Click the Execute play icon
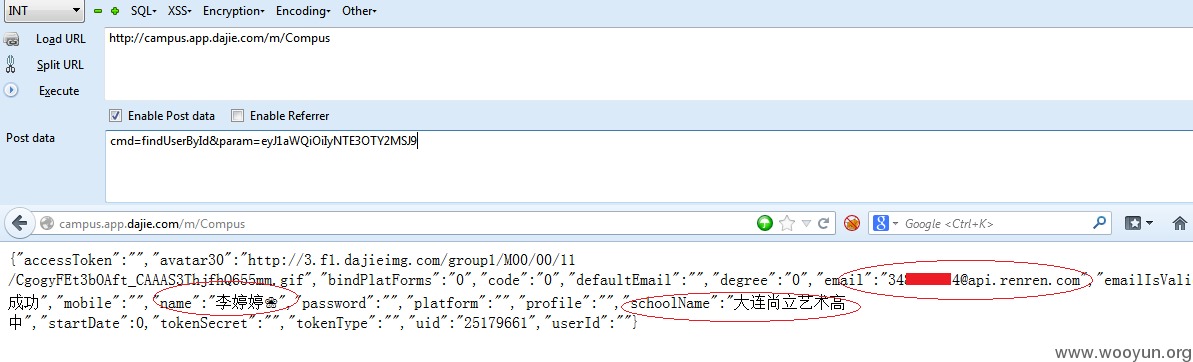Image resolution: width=1193 pixels, height=362 pixels. [x=11, y=90]
